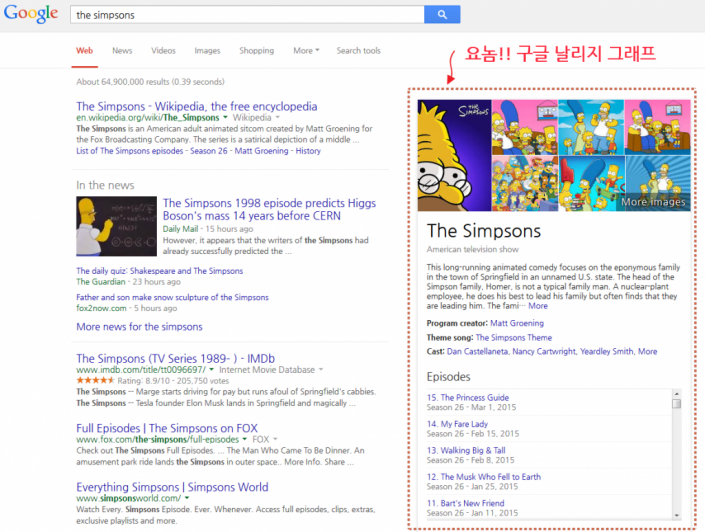Expand the Internet Movie Database dropdown arrow
705x532 pixels.
click(321, 370)
